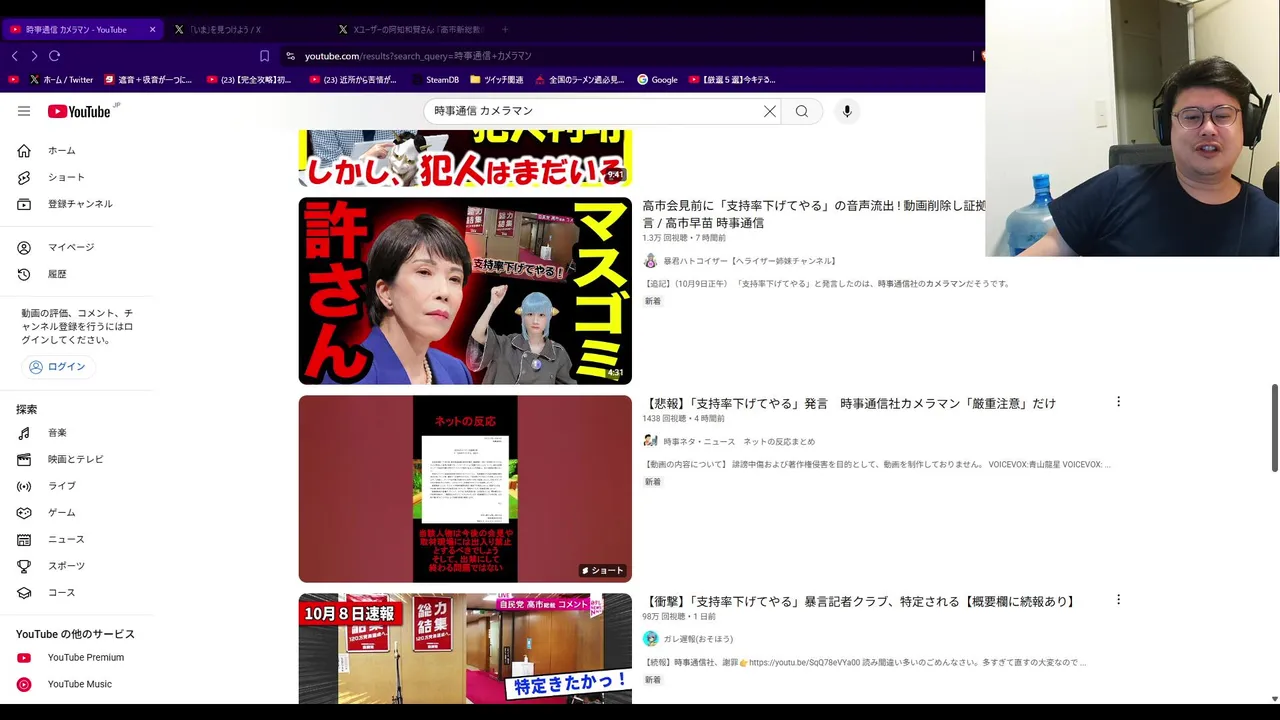Switch to the Xユーザーの阿知和賢さん tab
The image size is (1280, 720).
click(x=411, y=29)
